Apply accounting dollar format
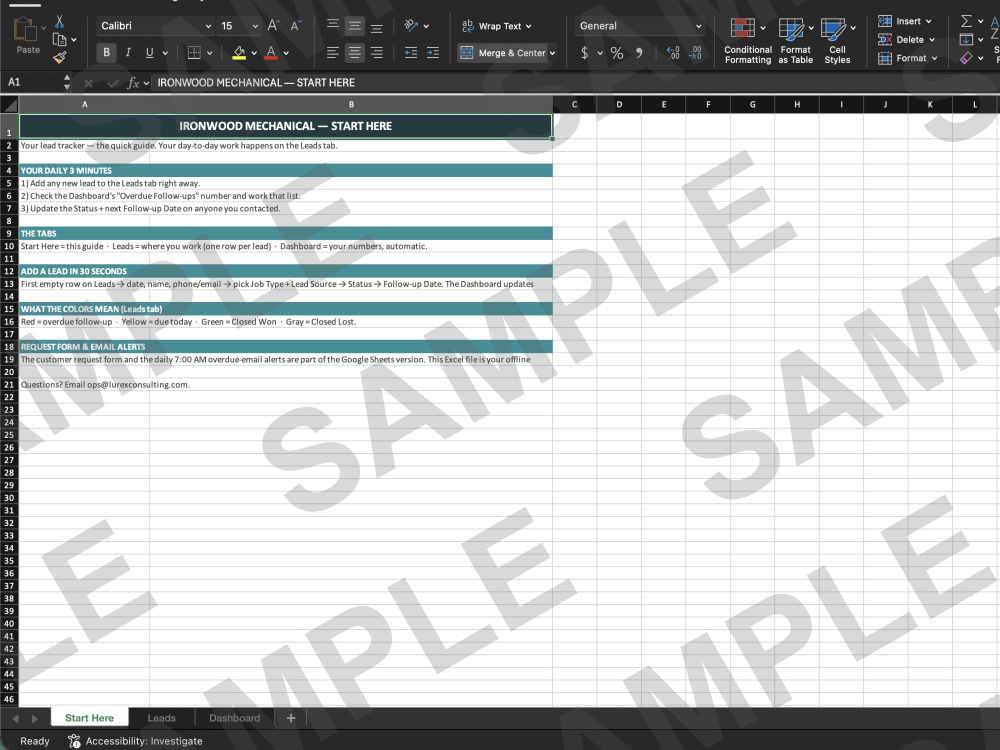The image size is (1000, 750). (585, 53)
